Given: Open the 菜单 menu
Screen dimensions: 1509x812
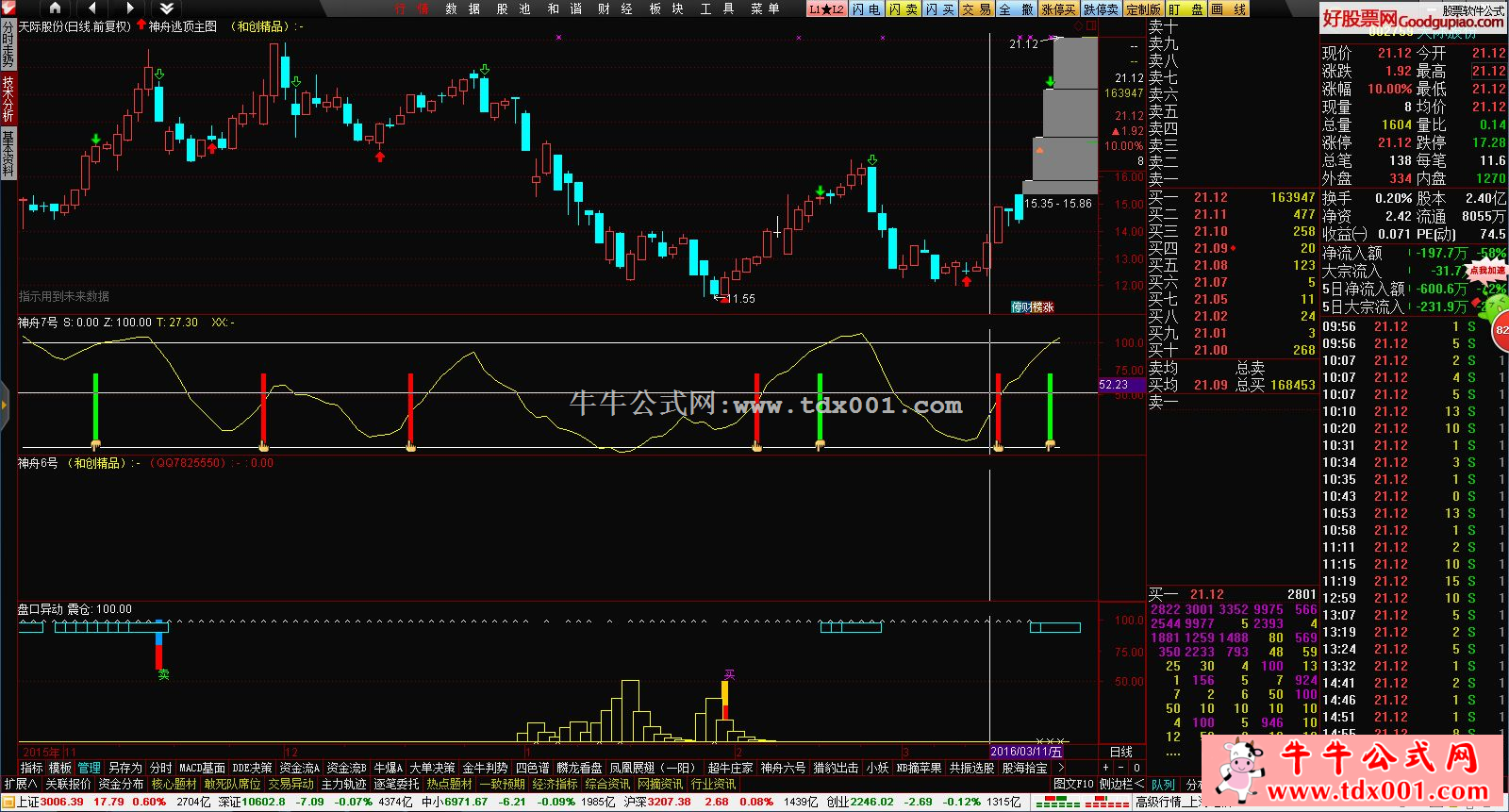Looking at the screenshot, I should pos(765,8).
